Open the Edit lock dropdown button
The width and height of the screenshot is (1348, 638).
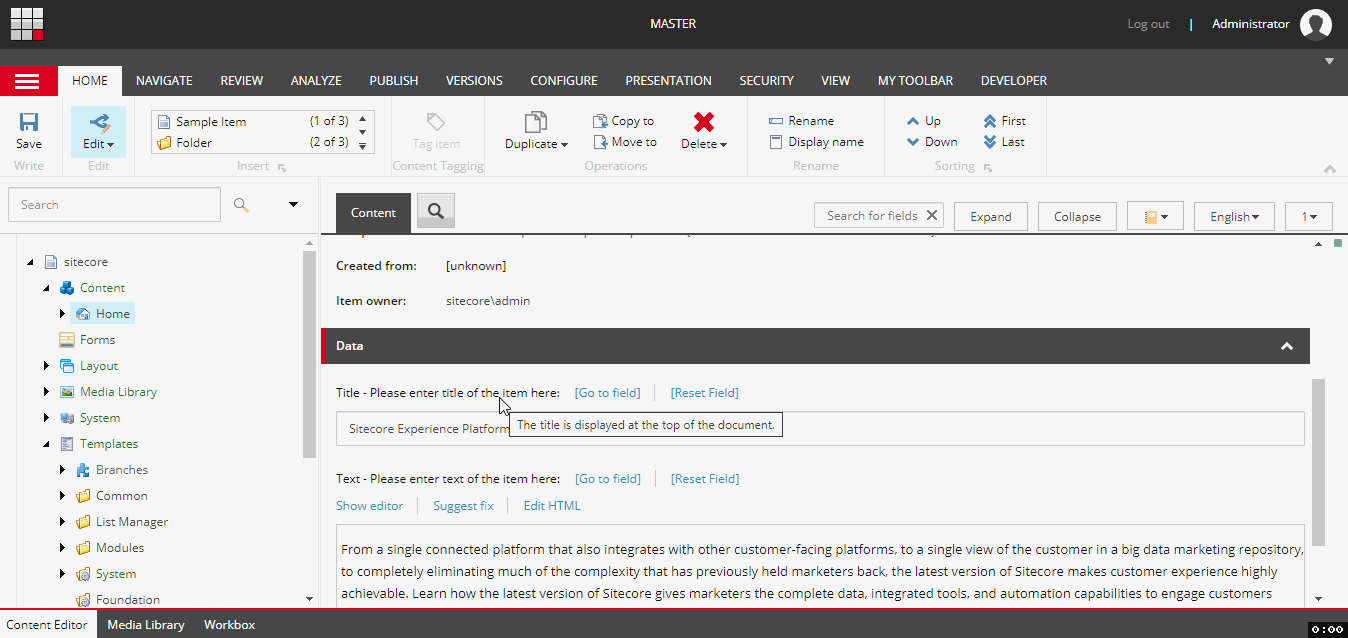pyautogui.click(x=98, y=132)
